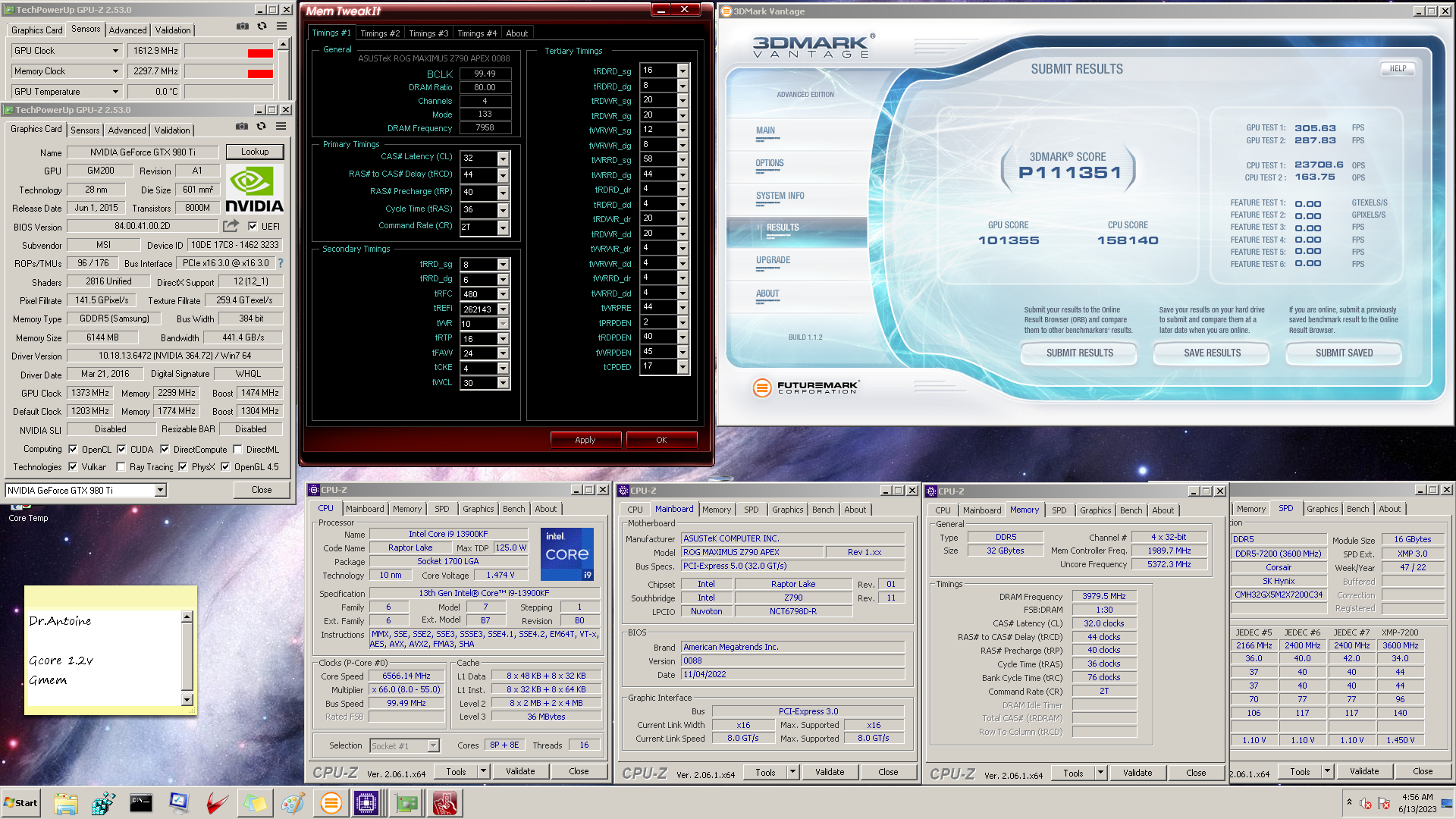
Task: Click SAVE RESULTS button in 3DMark Vantage
Action: tap(1212, 353)
